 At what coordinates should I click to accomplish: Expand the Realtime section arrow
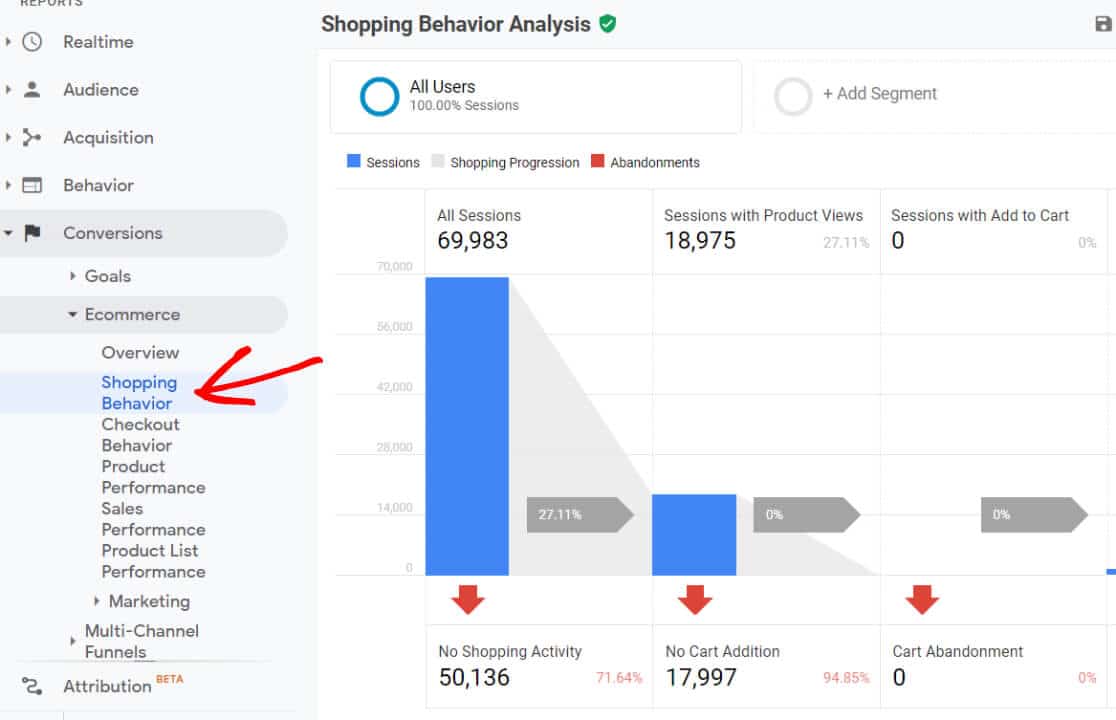8,42
